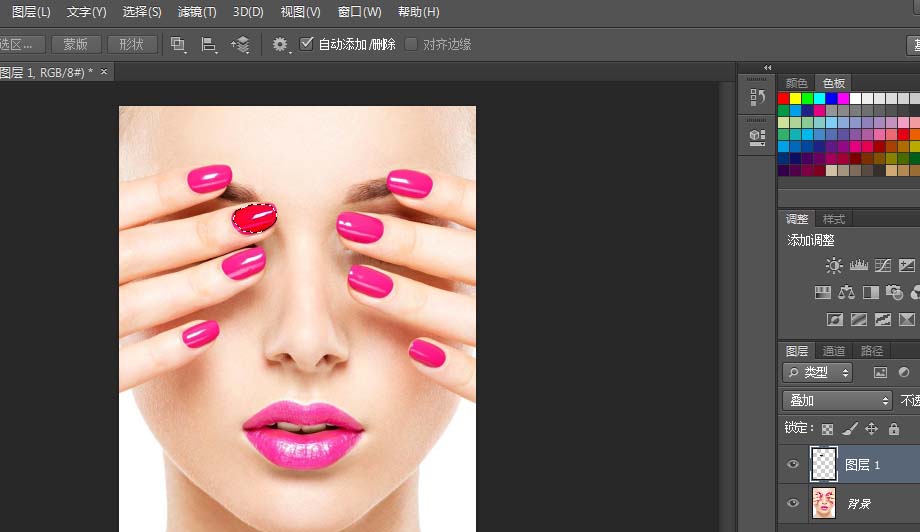Add a Photo Filter adjustment
This screenshot has width=920, height=532.
point(894,292)
